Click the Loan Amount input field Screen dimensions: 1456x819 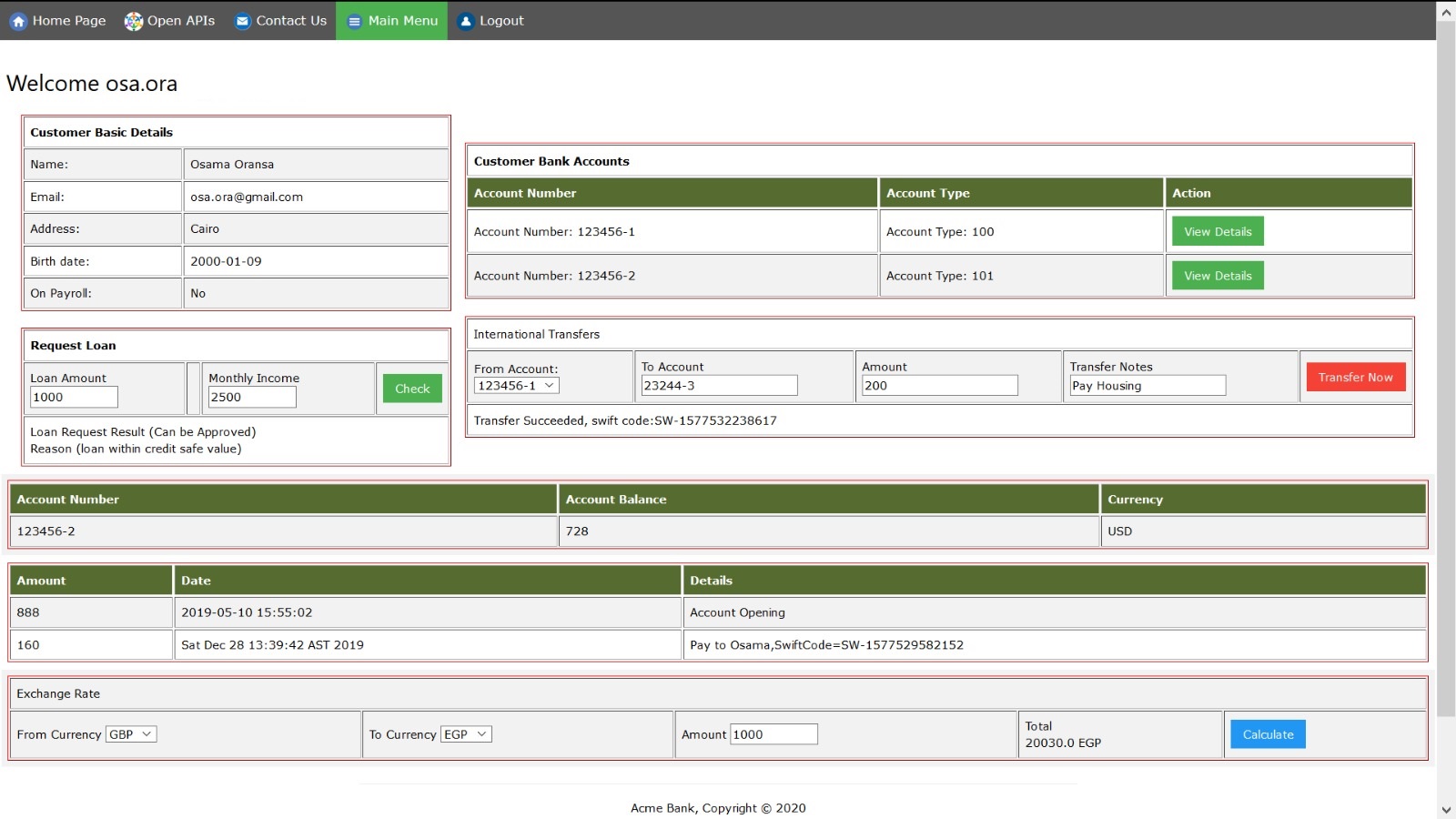(73, 397)
